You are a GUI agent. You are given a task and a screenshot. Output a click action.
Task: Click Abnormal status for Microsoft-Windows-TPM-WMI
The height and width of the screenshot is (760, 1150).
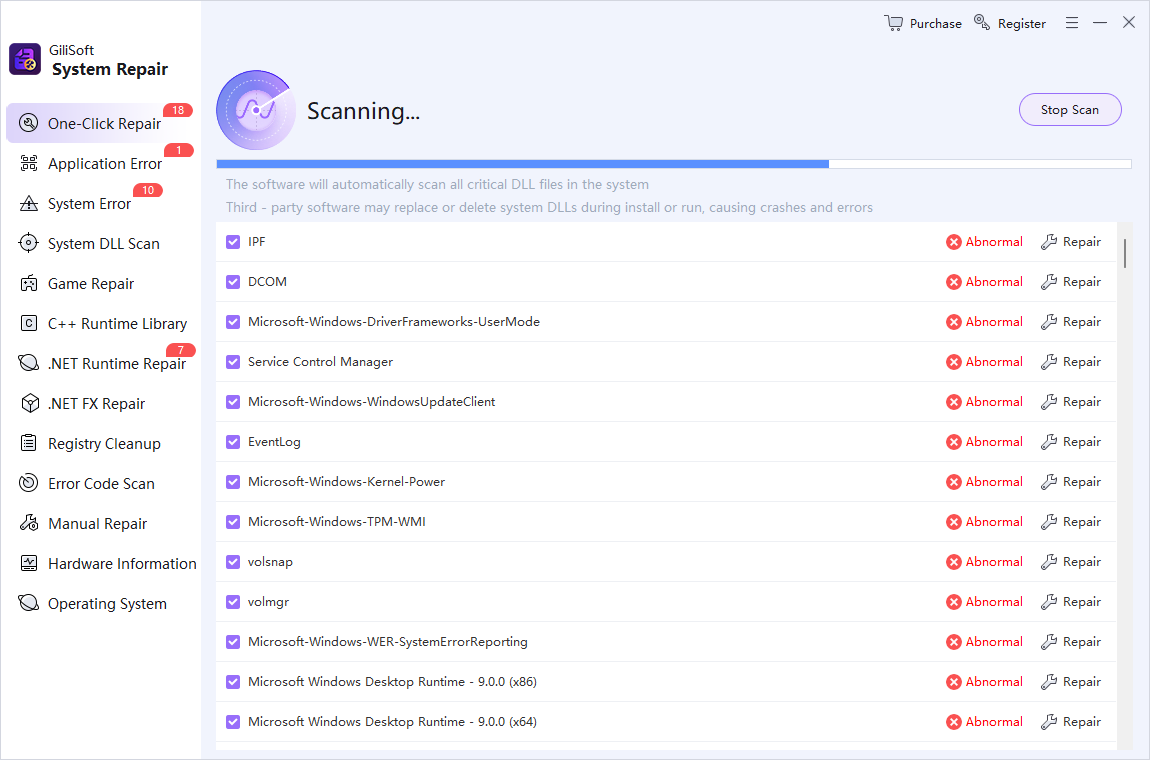coord(984,522)
